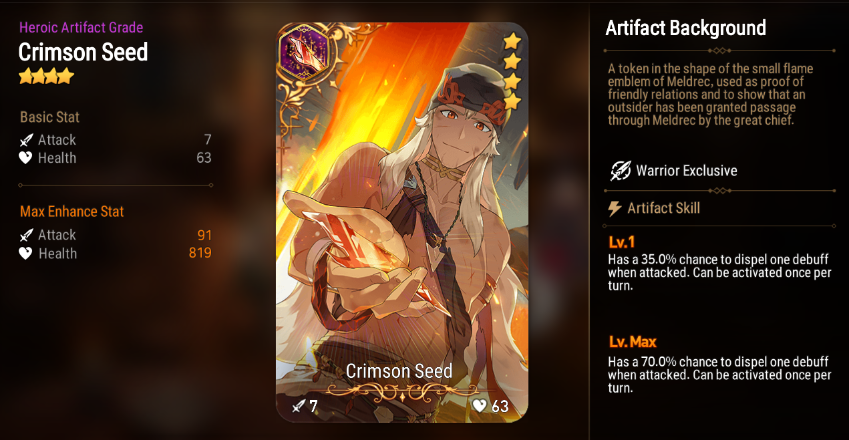
Task: Select the Lv.1 skill description
Action: (719, 272)
